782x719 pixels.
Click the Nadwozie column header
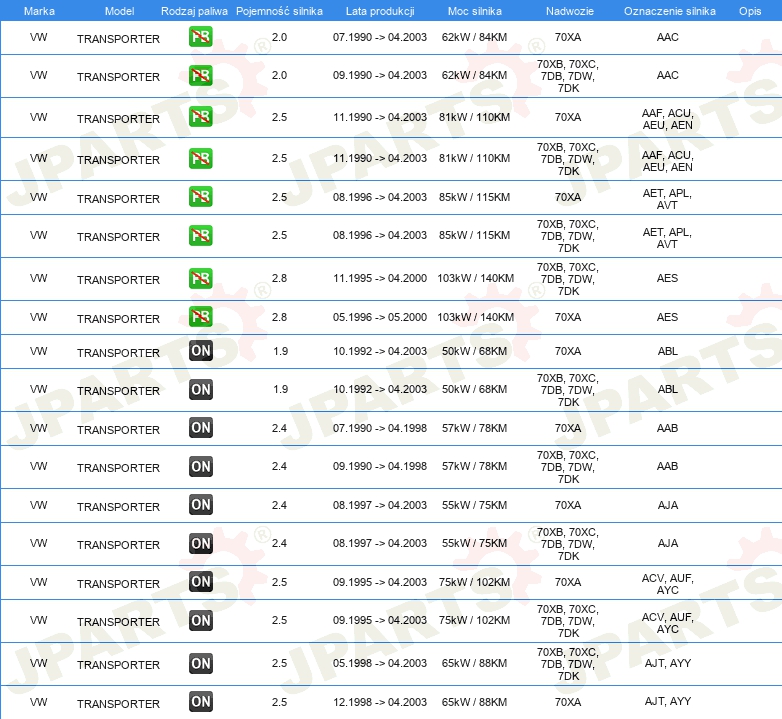coord(570,11)
